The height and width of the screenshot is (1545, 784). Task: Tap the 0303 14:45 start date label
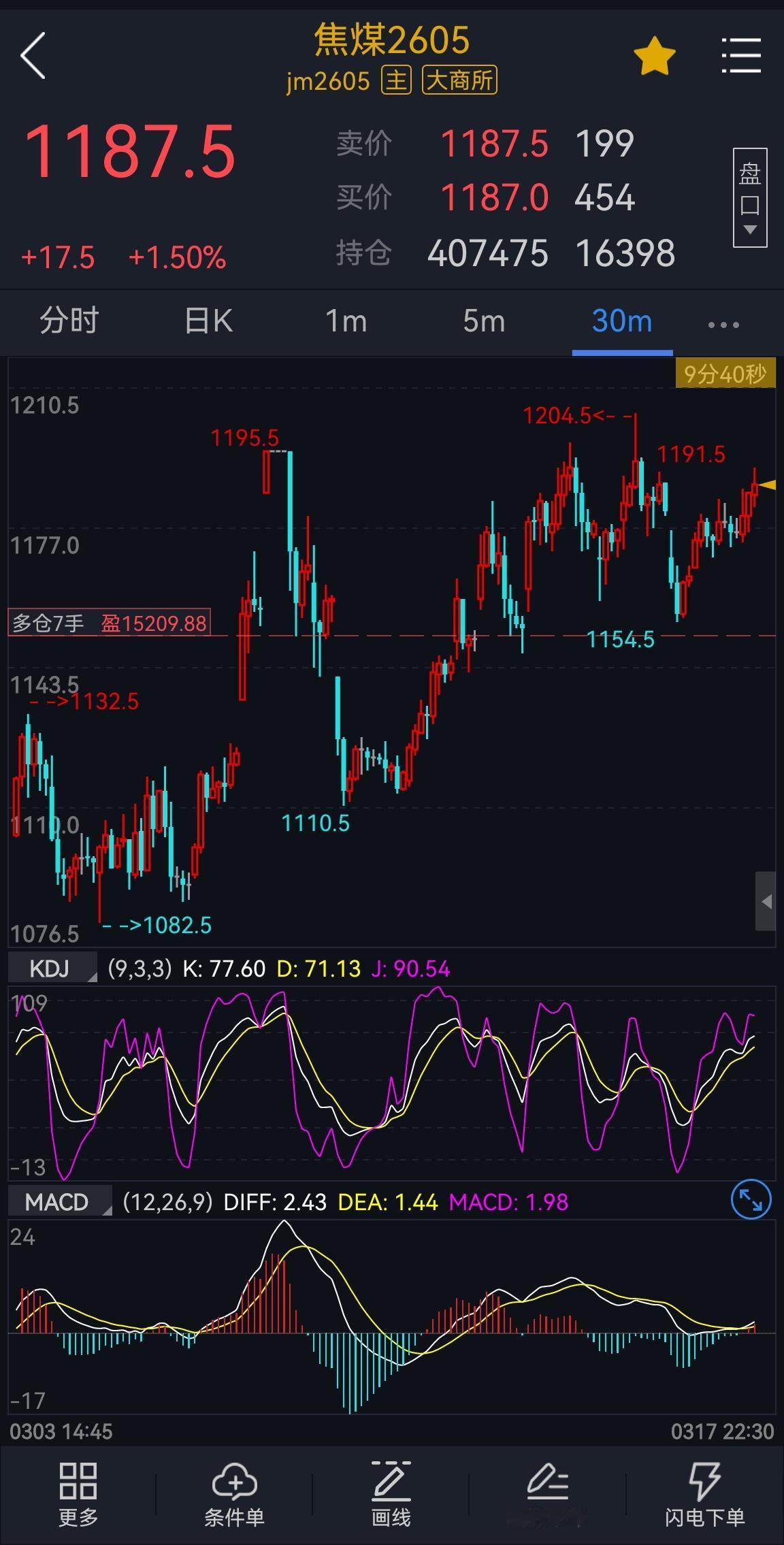pyautogui.click(x=61, y=1431)
